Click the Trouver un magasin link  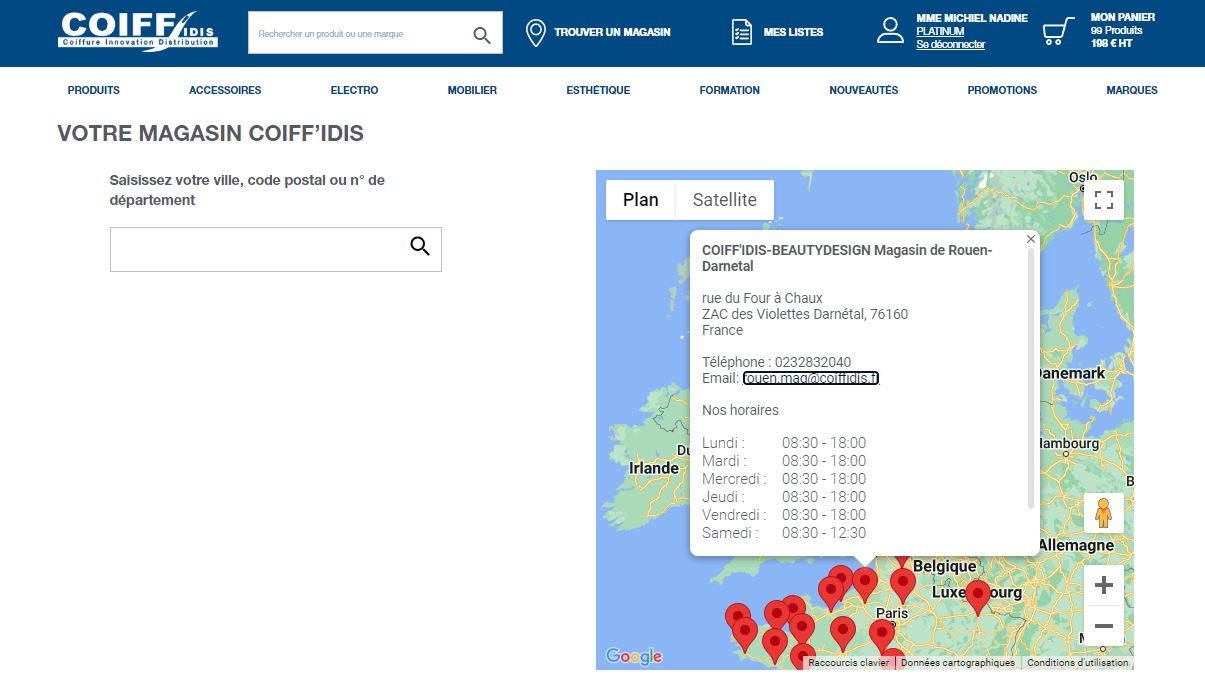pos(612,32)
